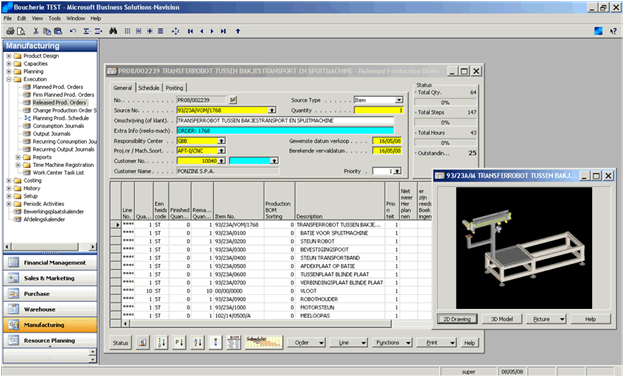Open the Source No. lookup arrow
625x377 pixels.
pyautogui.click(x=272, y=110)
